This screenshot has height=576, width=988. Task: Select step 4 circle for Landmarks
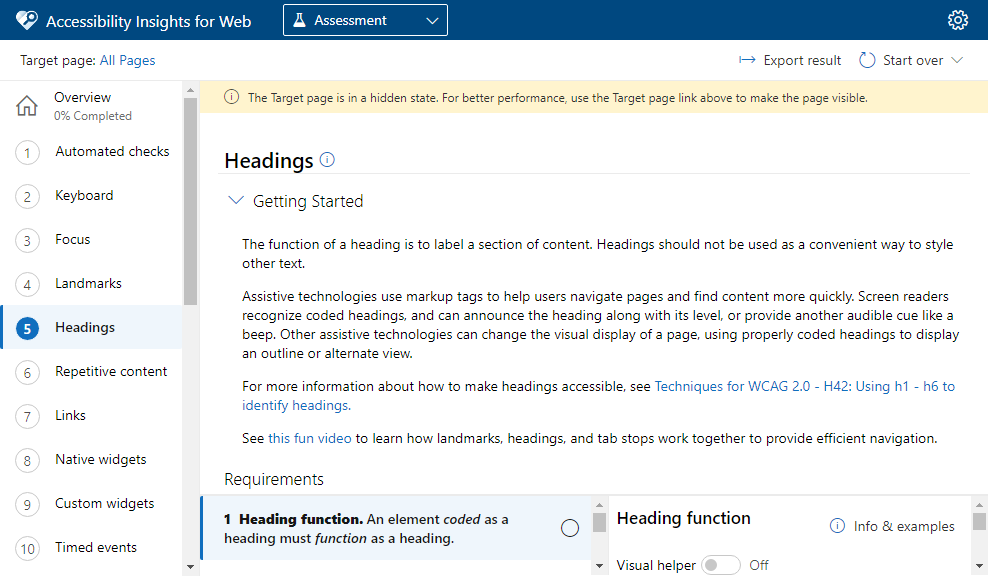tap(27, 285)
